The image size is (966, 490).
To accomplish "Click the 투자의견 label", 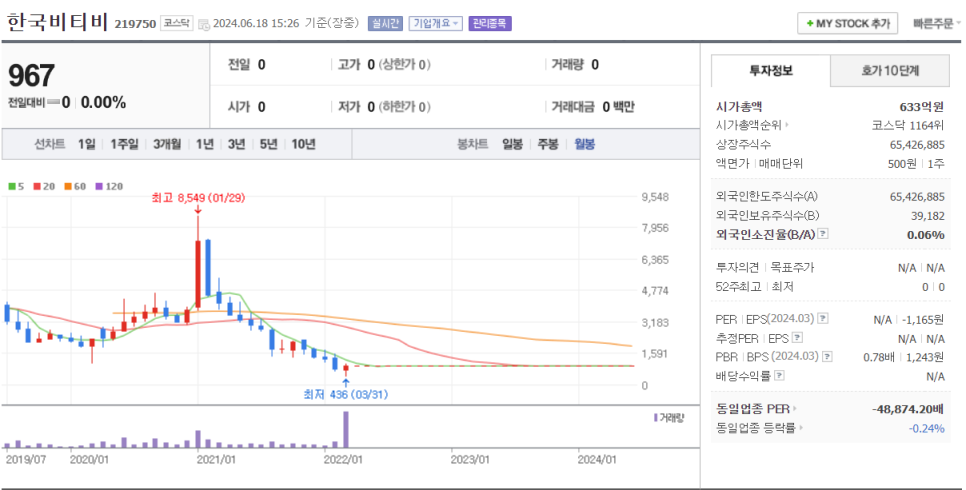I will pos(737,267).
